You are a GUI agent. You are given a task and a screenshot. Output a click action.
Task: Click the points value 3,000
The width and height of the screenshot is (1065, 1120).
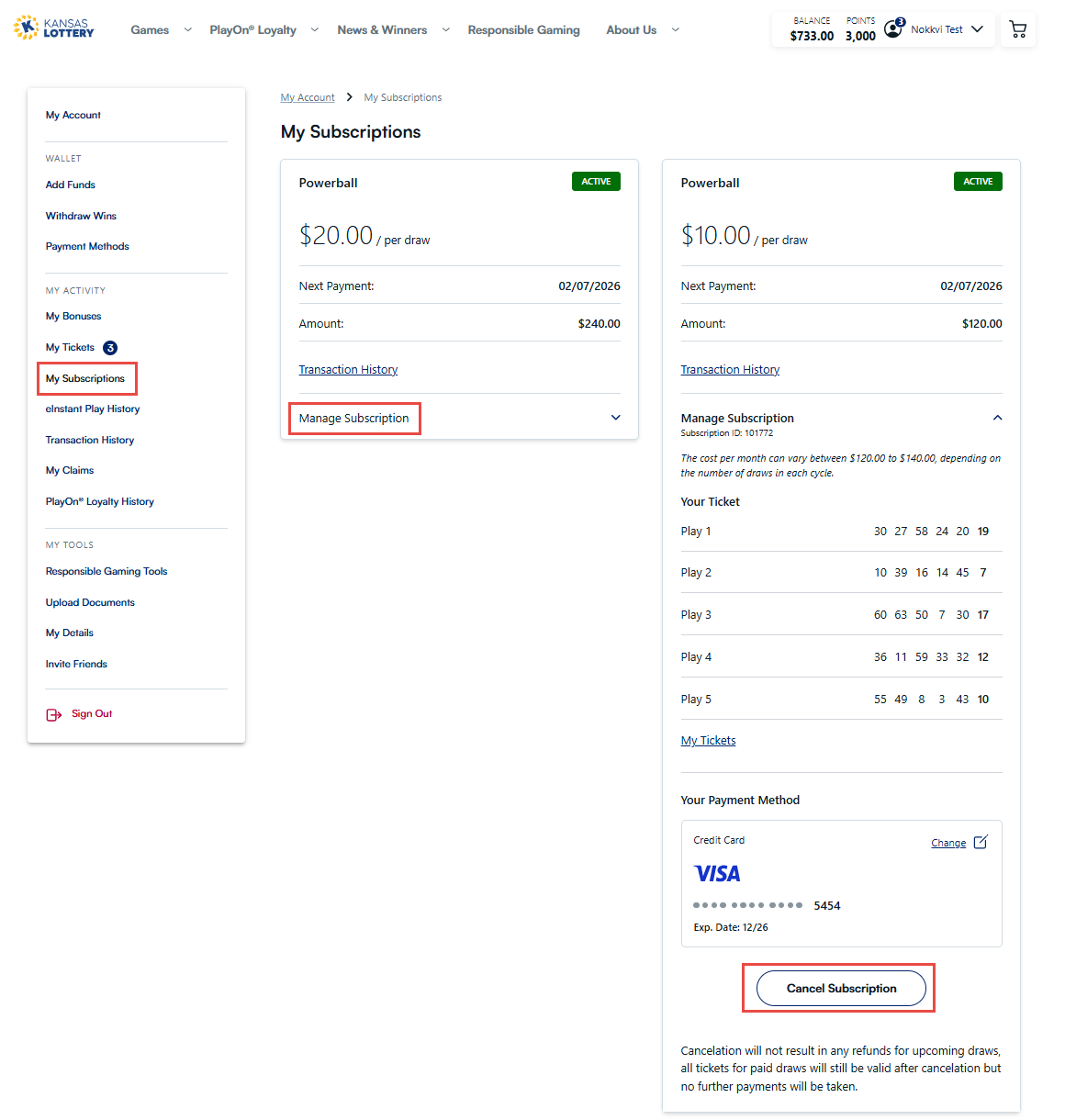click(x=860, y=36)
